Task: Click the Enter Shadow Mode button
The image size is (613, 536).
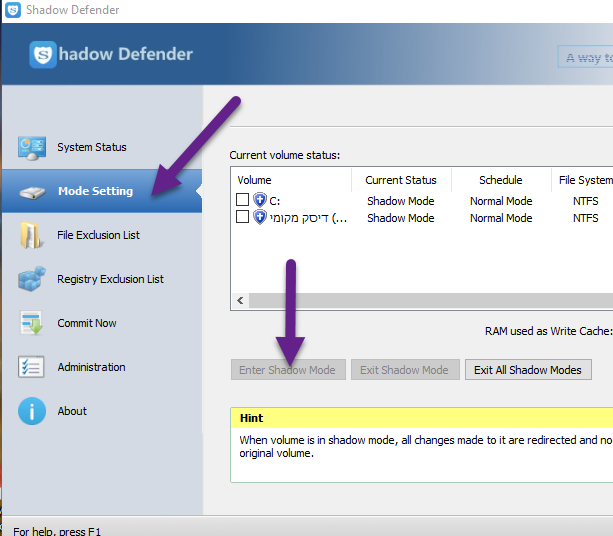Action: point(288,370)
